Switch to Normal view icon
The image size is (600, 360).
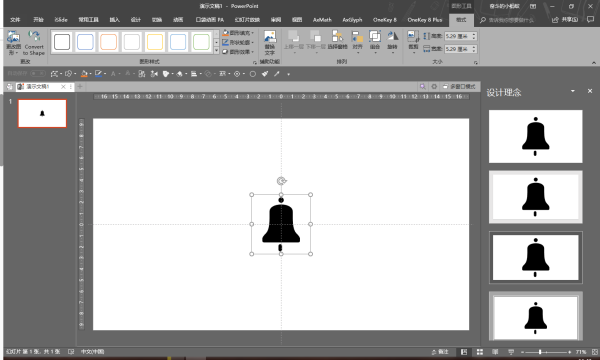pyautogui.click(x=464, y=352)
